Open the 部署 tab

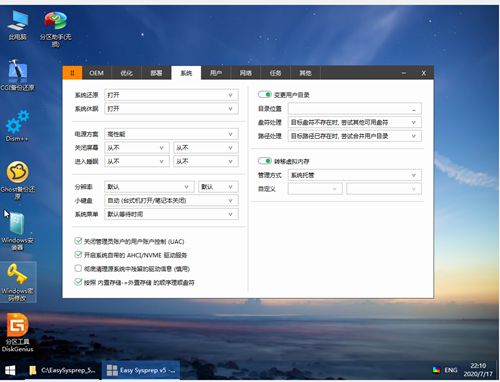pyautogui.click(x=156, y=73)
